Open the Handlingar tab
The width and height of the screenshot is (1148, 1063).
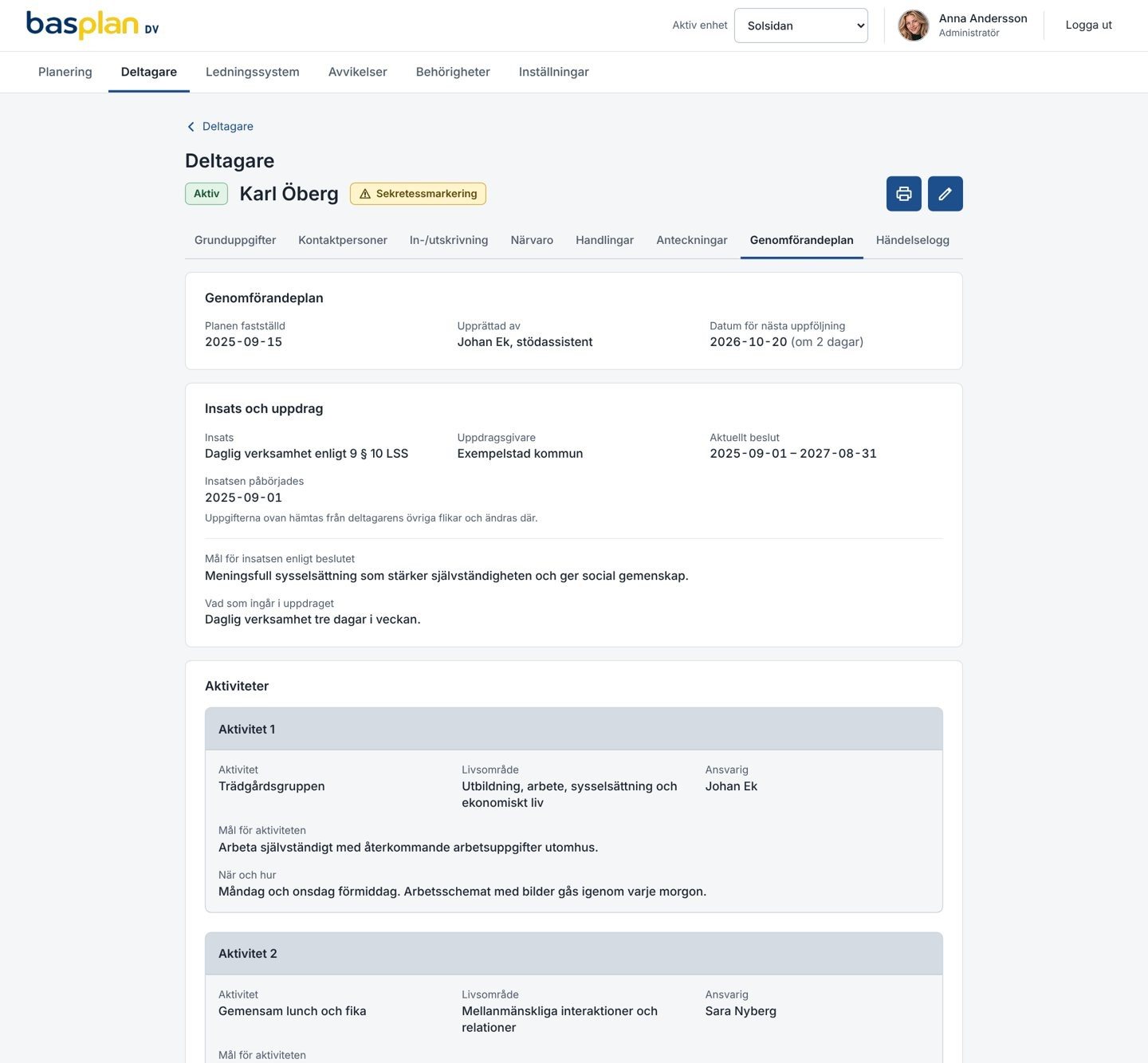pos(605,240)
